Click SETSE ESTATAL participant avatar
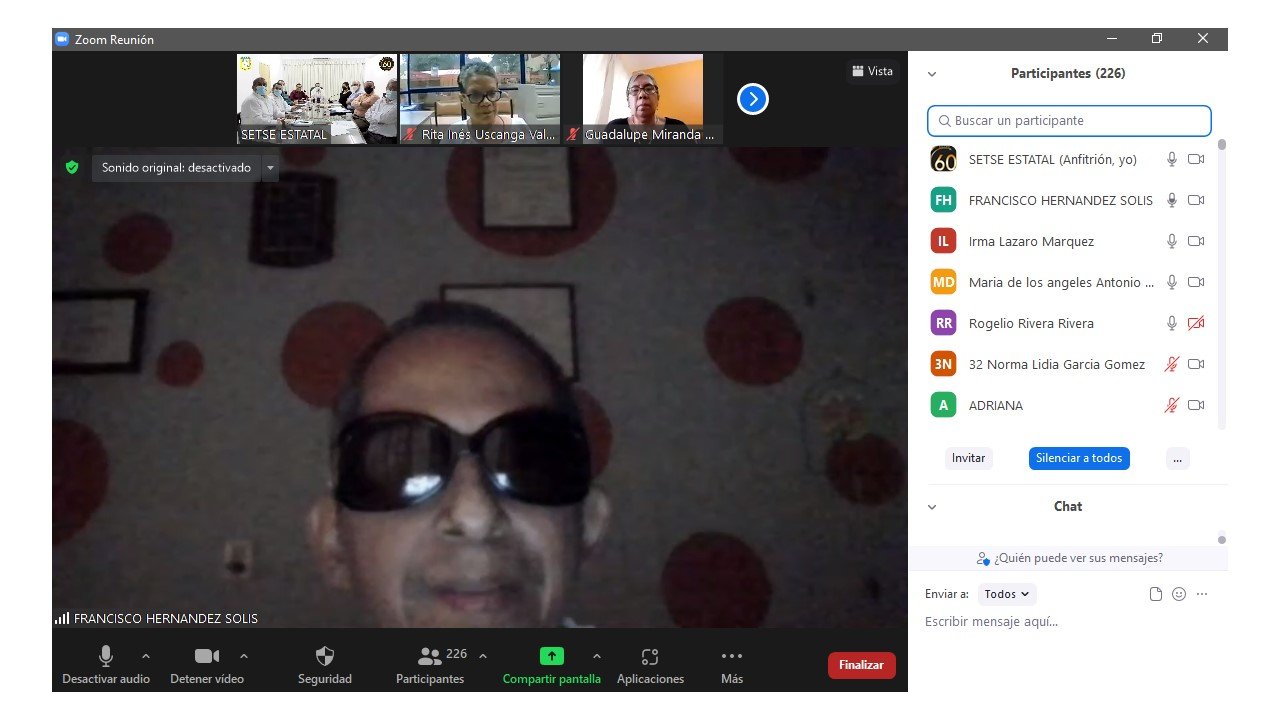Viewport: 1280px width, 720px height. [x=943, y=159]
